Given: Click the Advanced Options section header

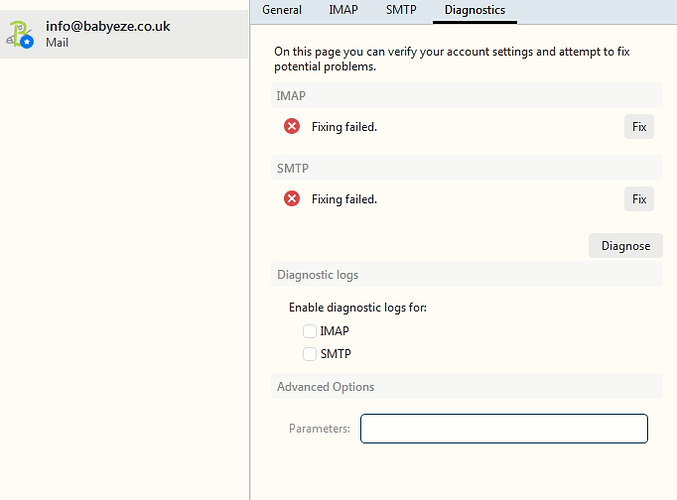Looking at the screenshot, I should (326, 387).
